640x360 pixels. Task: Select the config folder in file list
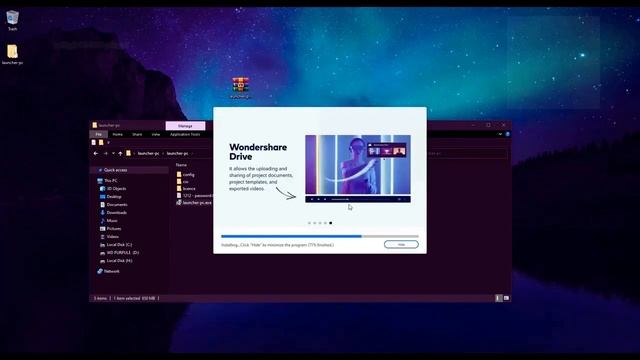point(186,175)
